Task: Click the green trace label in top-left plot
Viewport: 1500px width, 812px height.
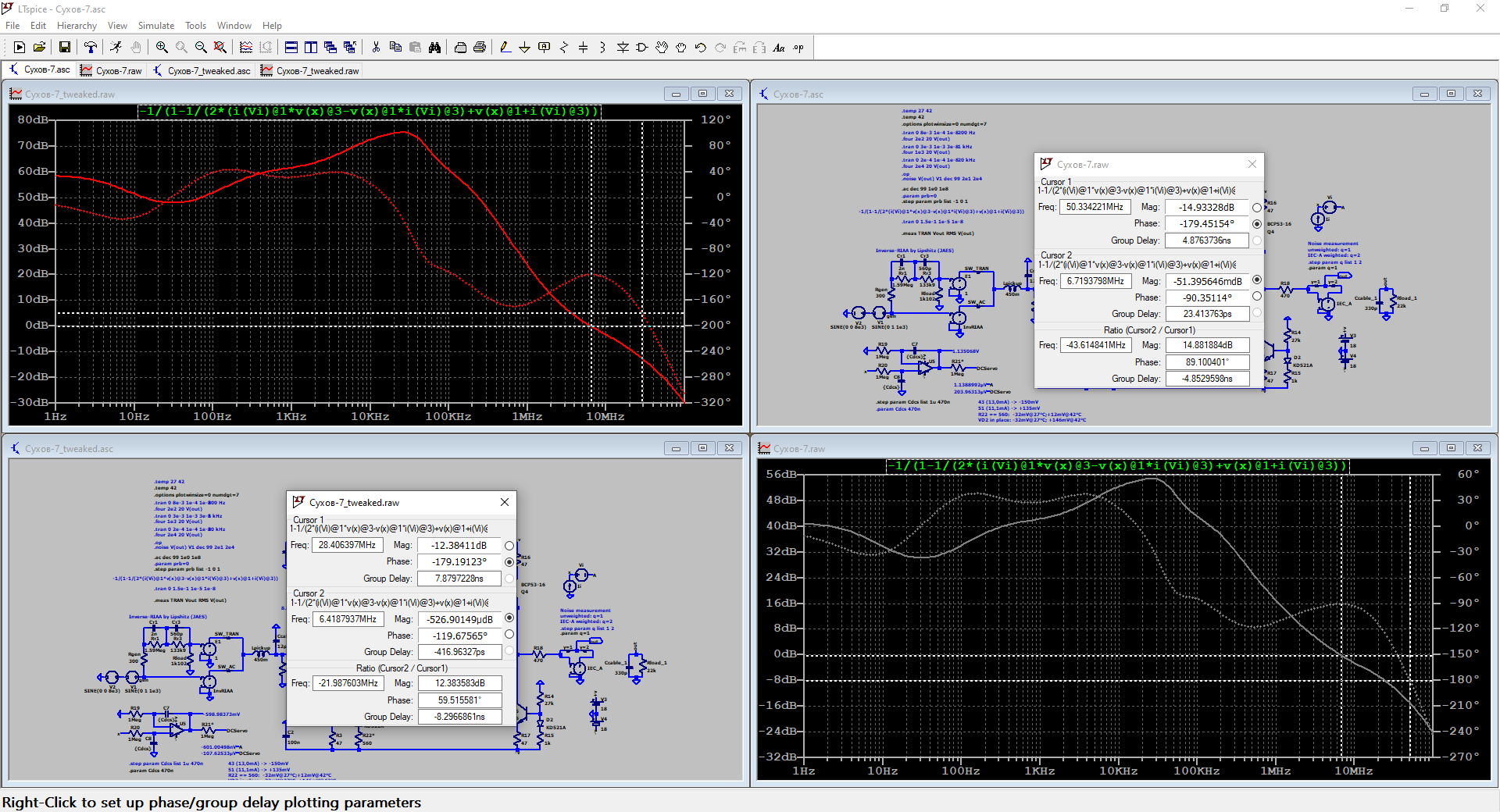Action: click(x=370, y=112)
